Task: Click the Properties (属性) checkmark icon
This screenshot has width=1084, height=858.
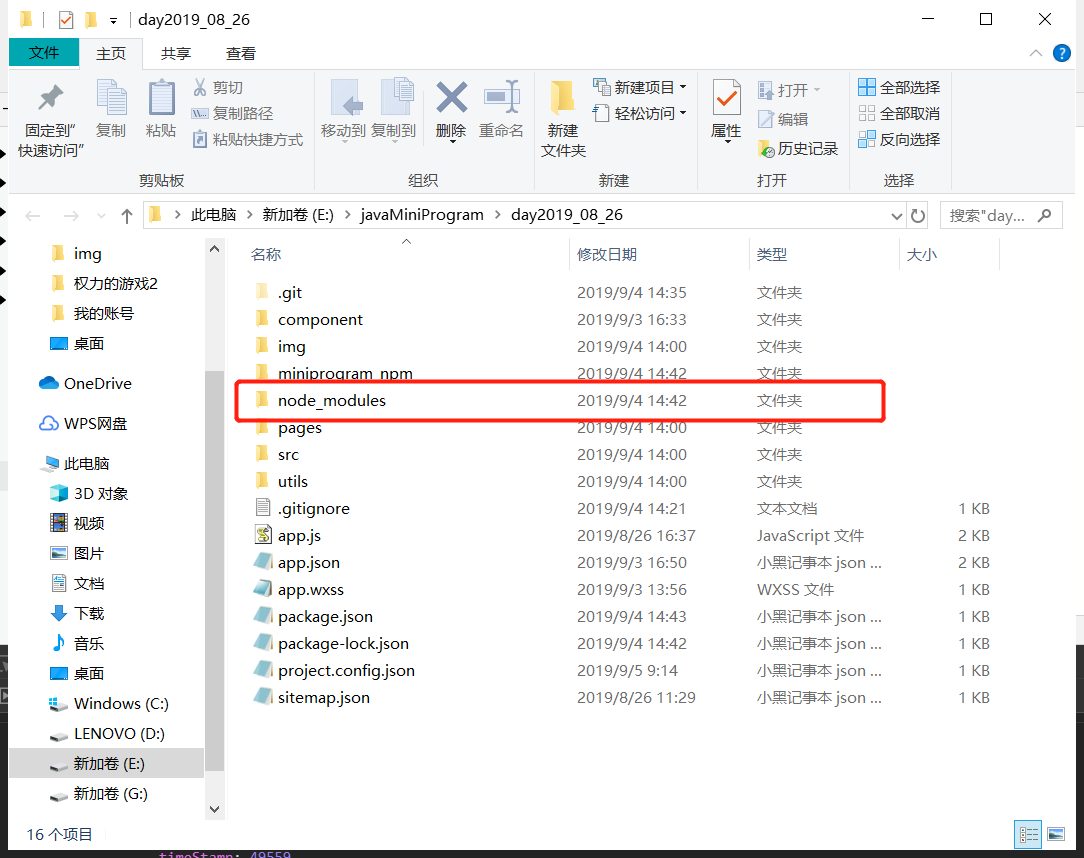Action: tap(726, 97)
